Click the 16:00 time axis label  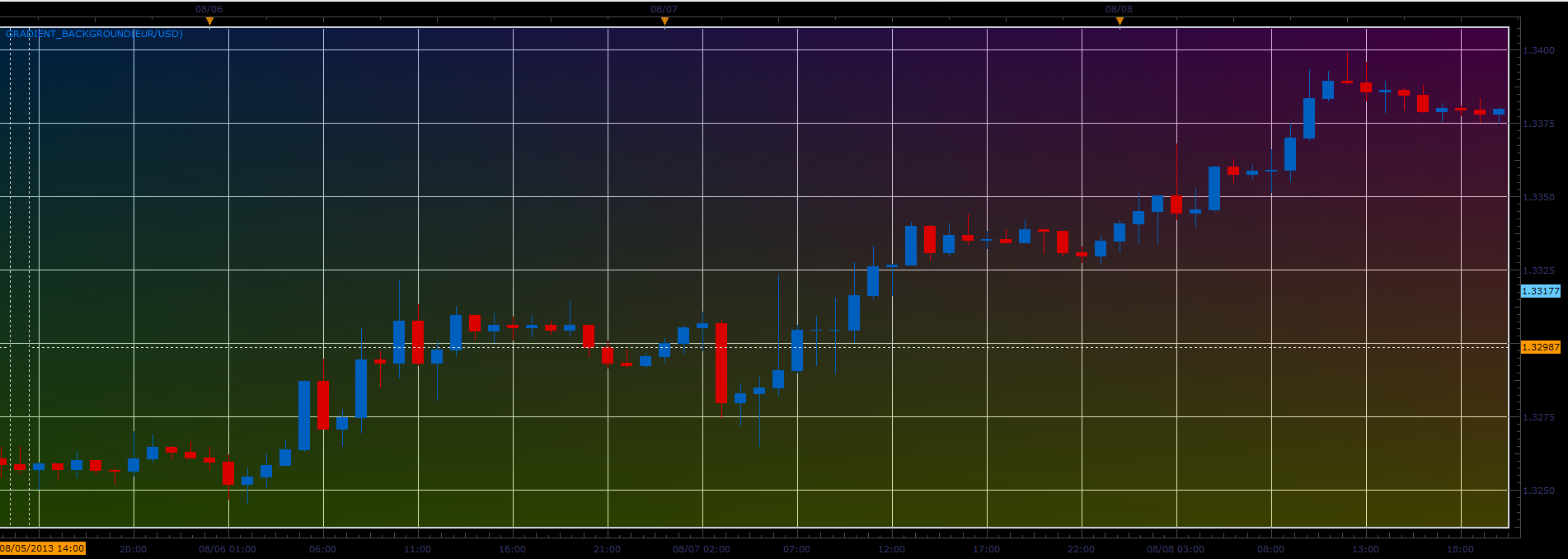click(513, 549)
